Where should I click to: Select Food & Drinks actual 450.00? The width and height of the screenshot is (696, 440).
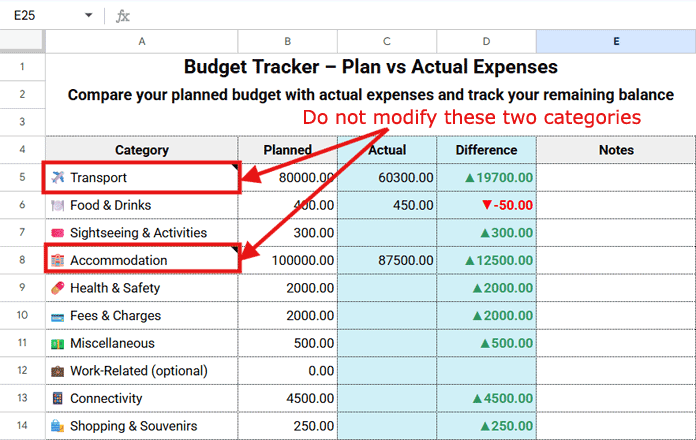click(x=387, y=205)
